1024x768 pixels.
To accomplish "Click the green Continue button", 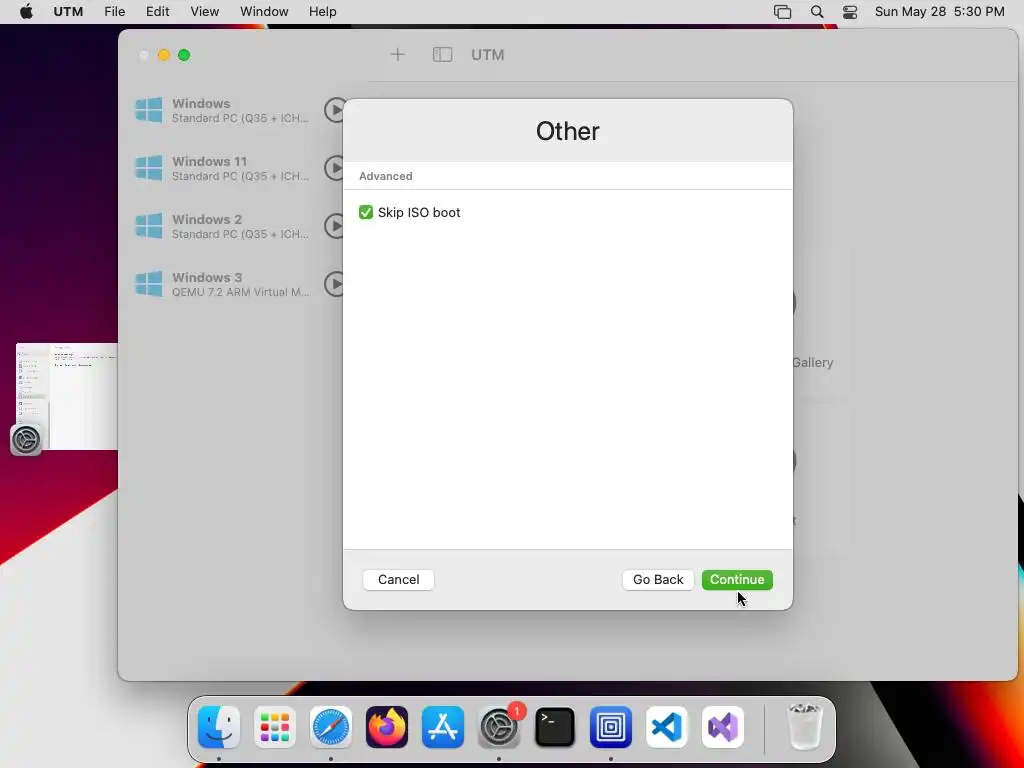I will coord(737,579).
